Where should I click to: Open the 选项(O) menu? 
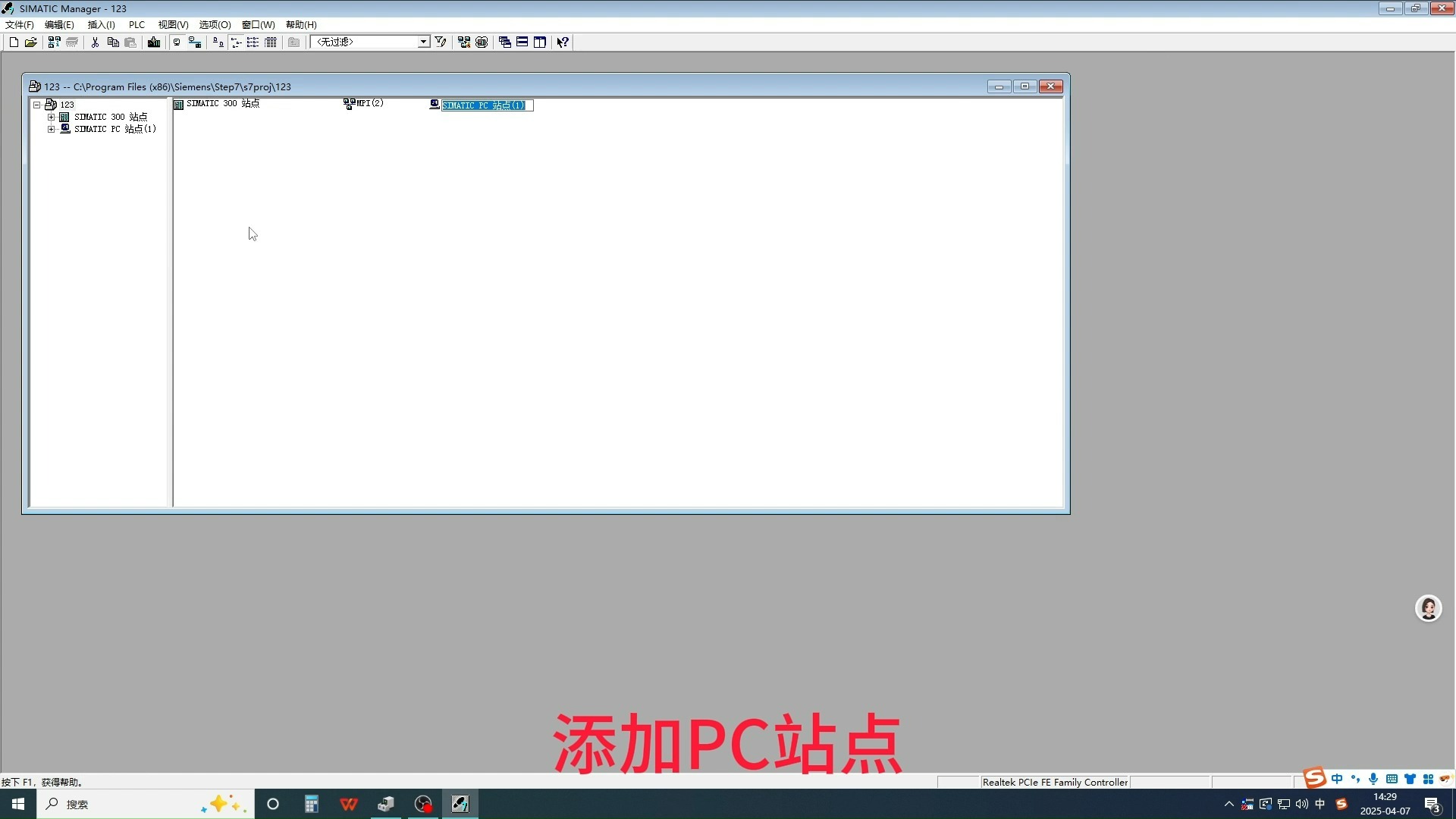point(215,25)
